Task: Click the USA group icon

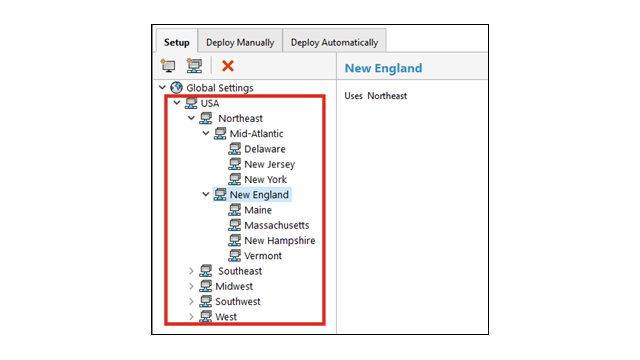Action: pyautogui.click(x=191, y=103)
